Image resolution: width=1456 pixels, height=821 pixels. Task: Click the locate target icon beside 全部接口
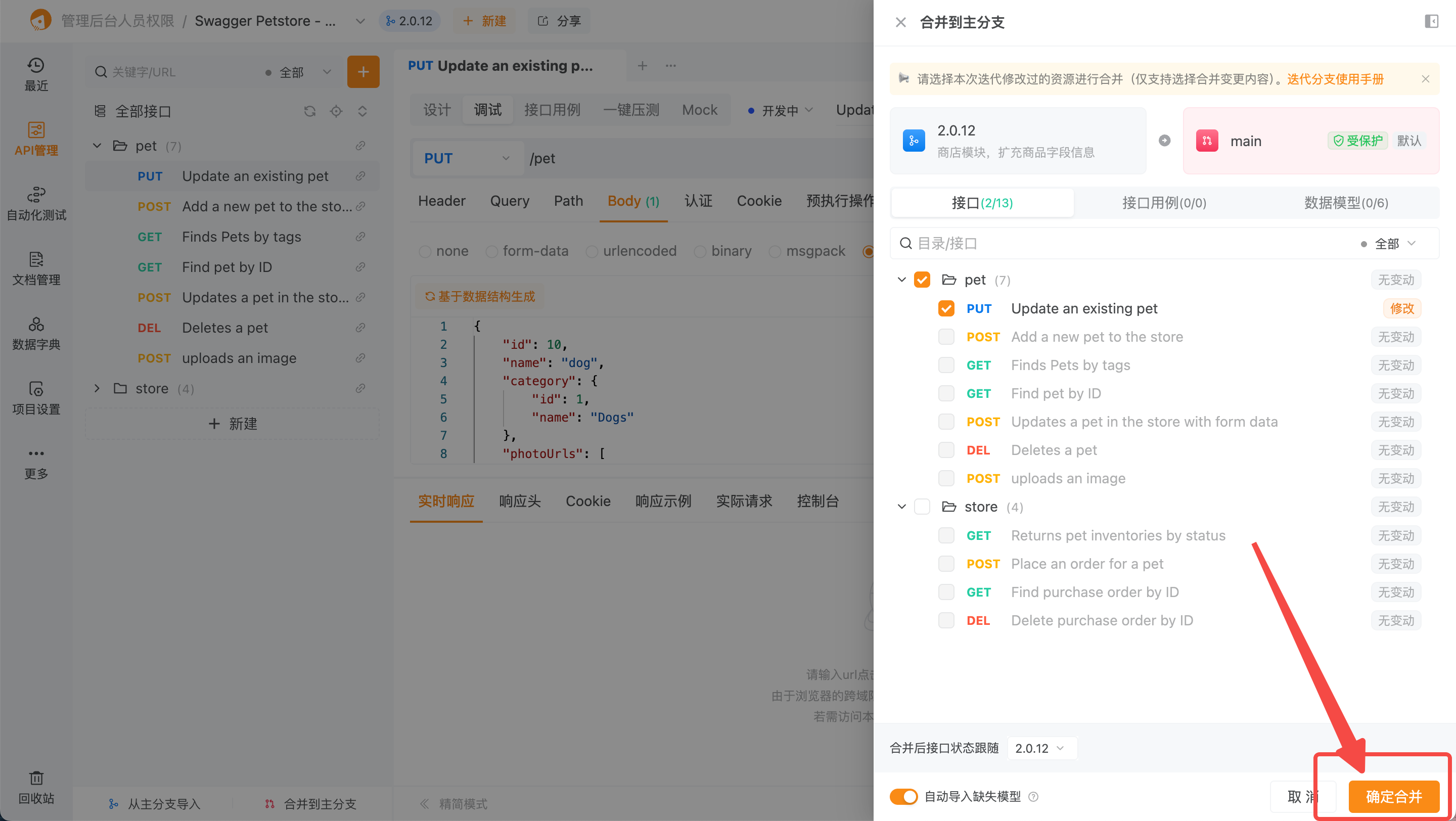pos(336,111)
